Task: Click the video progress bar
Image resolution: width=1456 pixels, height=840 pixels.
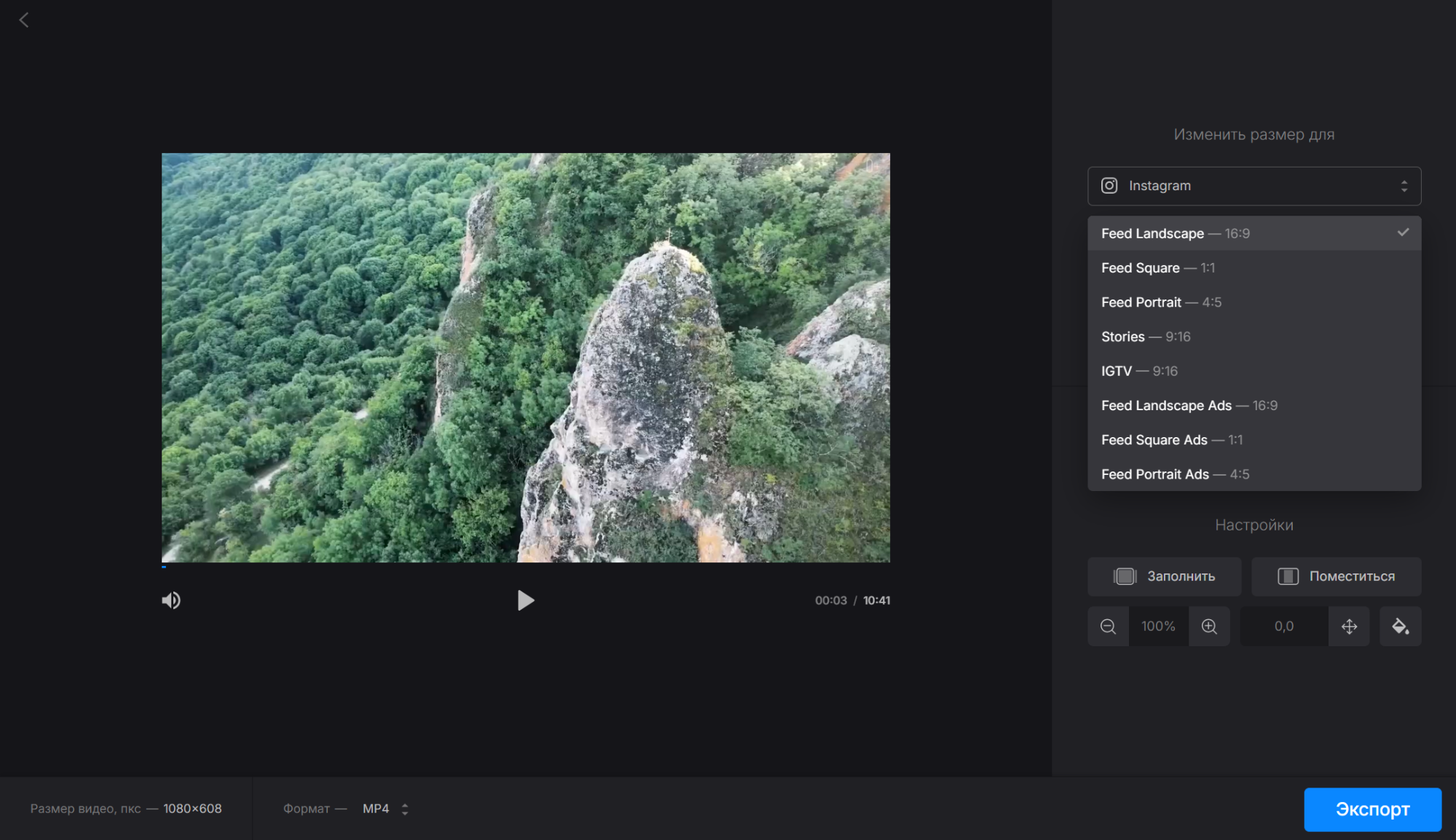Action: tap(525, 566)
